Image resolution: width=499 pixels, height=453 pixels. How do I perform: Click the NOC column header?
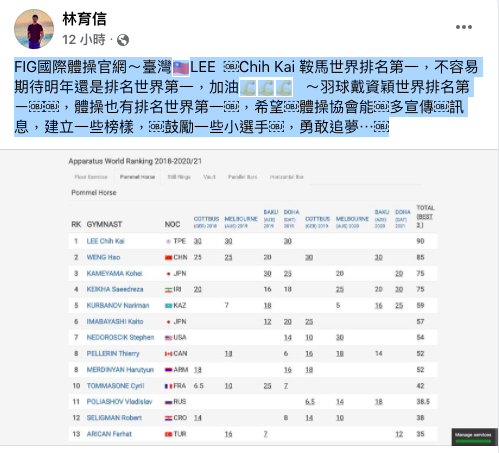point(172,224)
